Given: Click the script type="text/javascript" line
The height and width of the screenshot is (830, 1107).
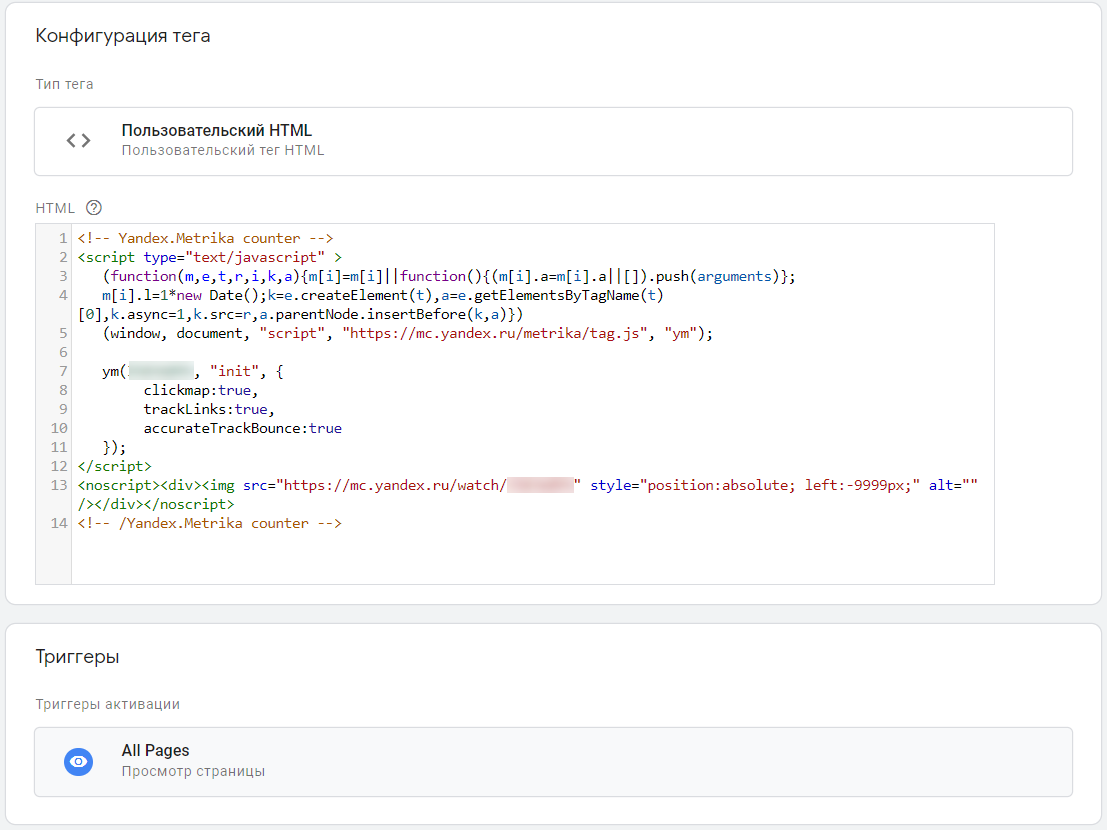Looking at the screenshot, I should pos(210,257).
